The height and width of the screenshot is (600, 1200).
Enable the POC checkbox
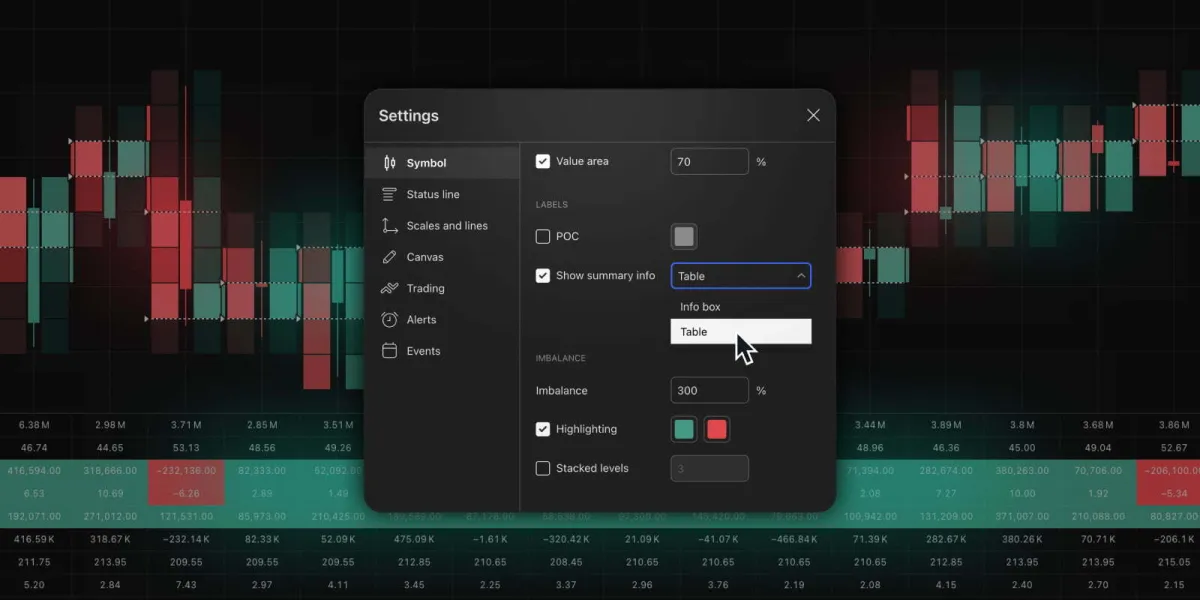pos(543,236)
